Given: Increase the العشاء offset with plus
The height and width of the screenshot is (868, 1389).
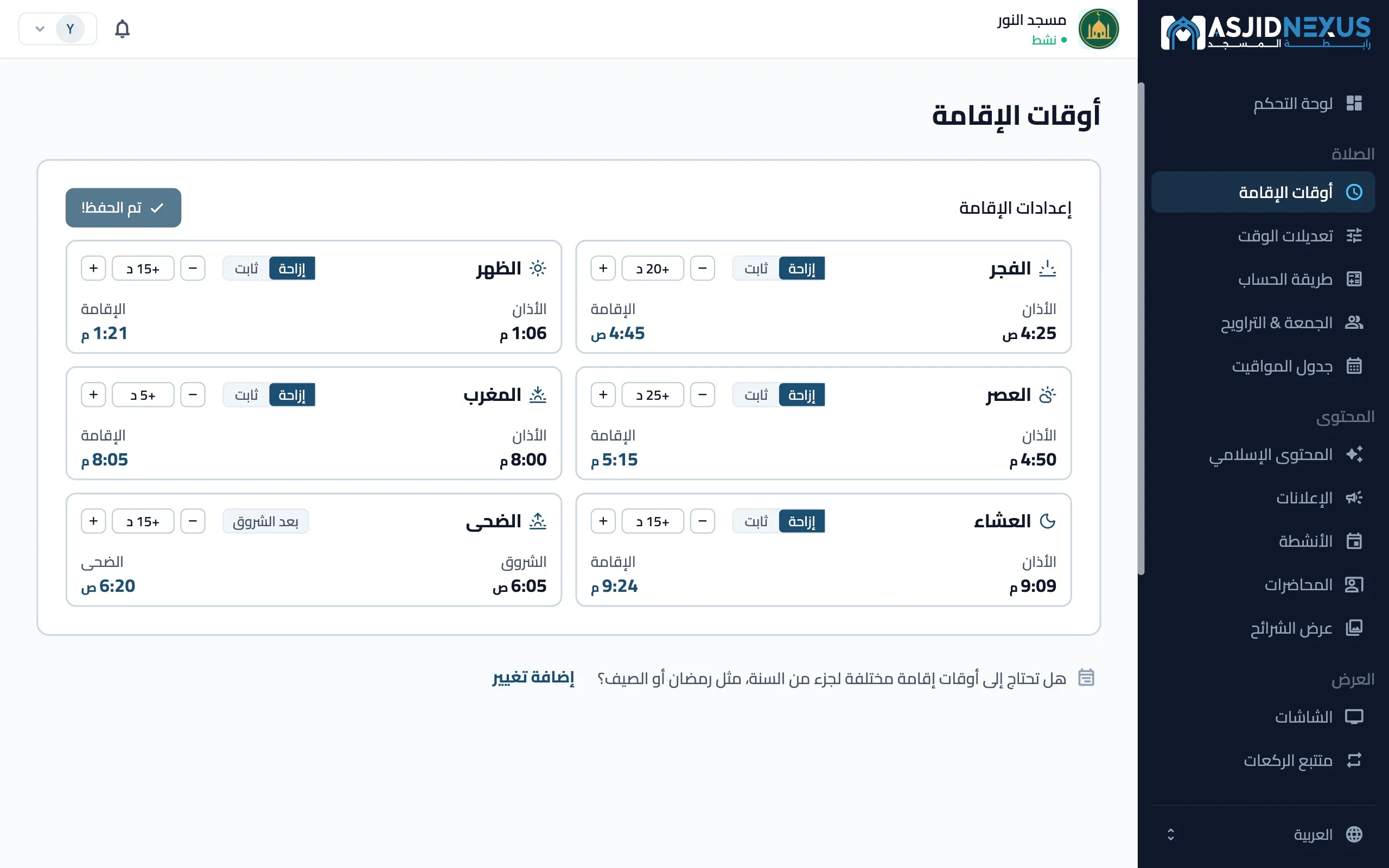Looking at the screenshot, I should 603,521.
